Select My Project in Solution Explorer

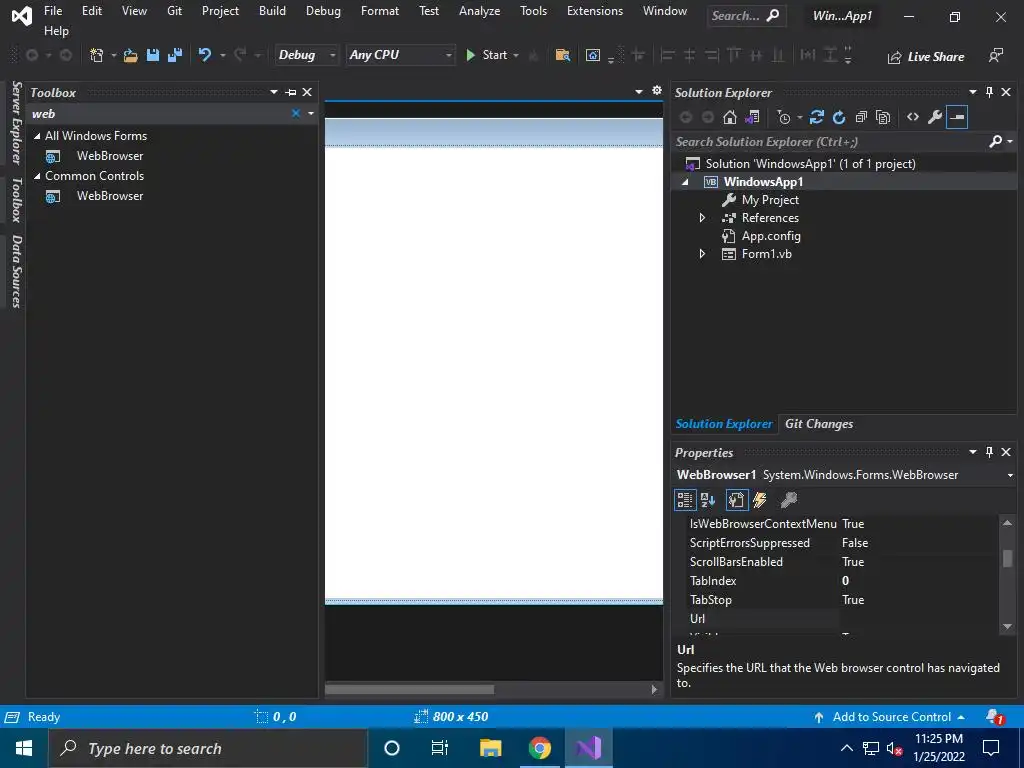[770, 200]
